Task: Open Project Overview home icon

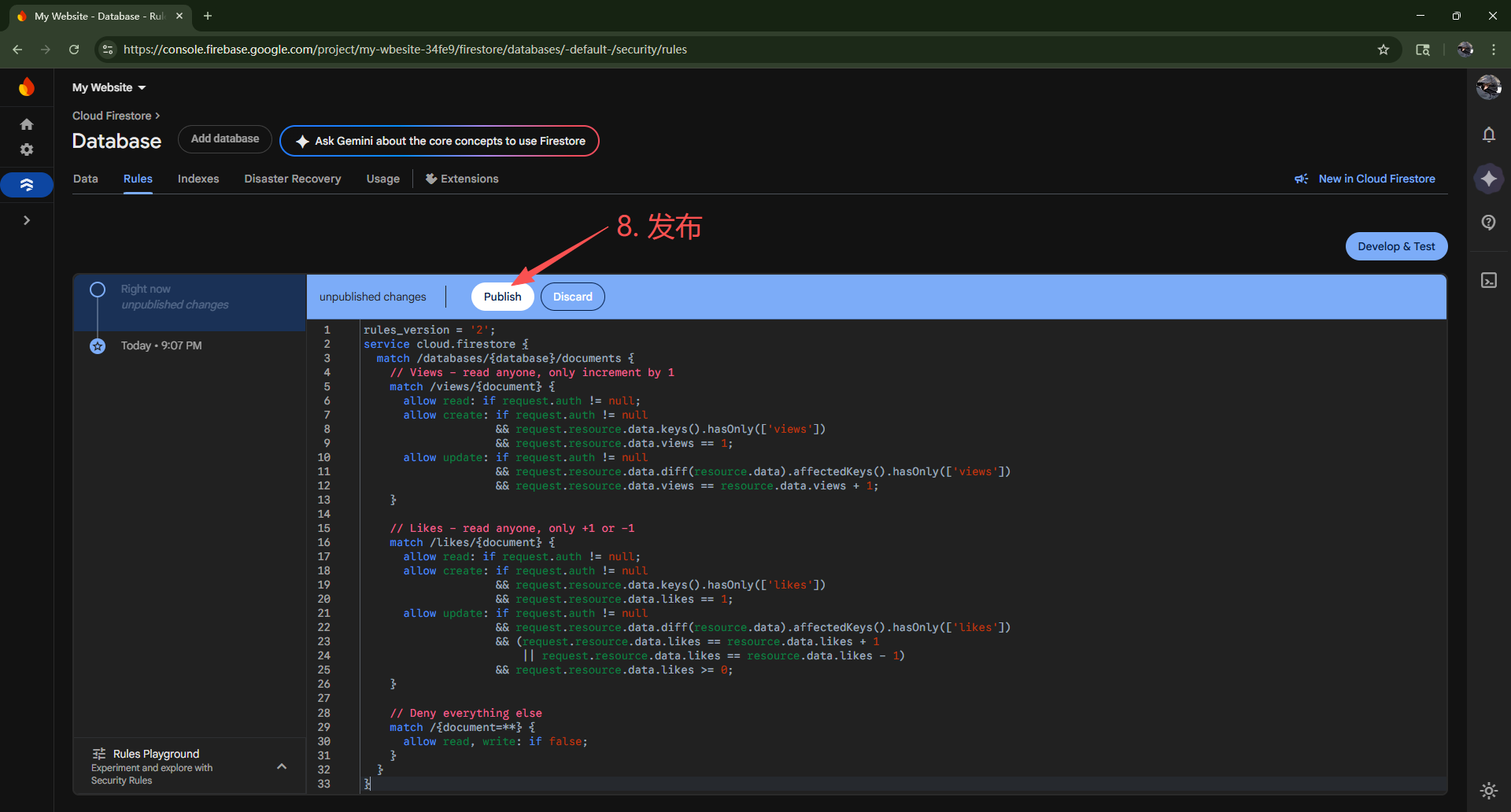Action: 27,124
